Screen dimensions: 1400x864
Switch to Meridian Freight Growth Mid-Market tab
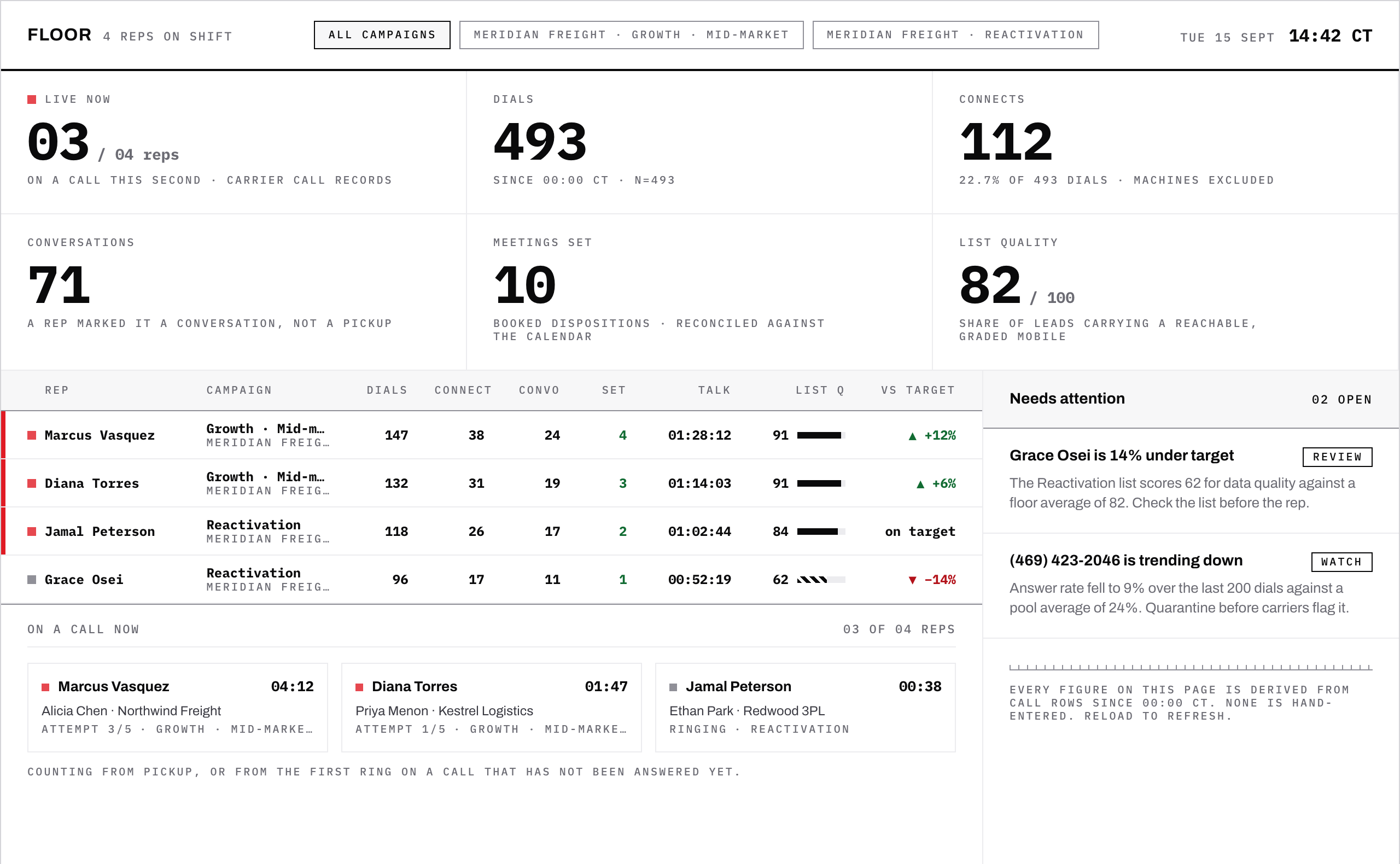631,35
